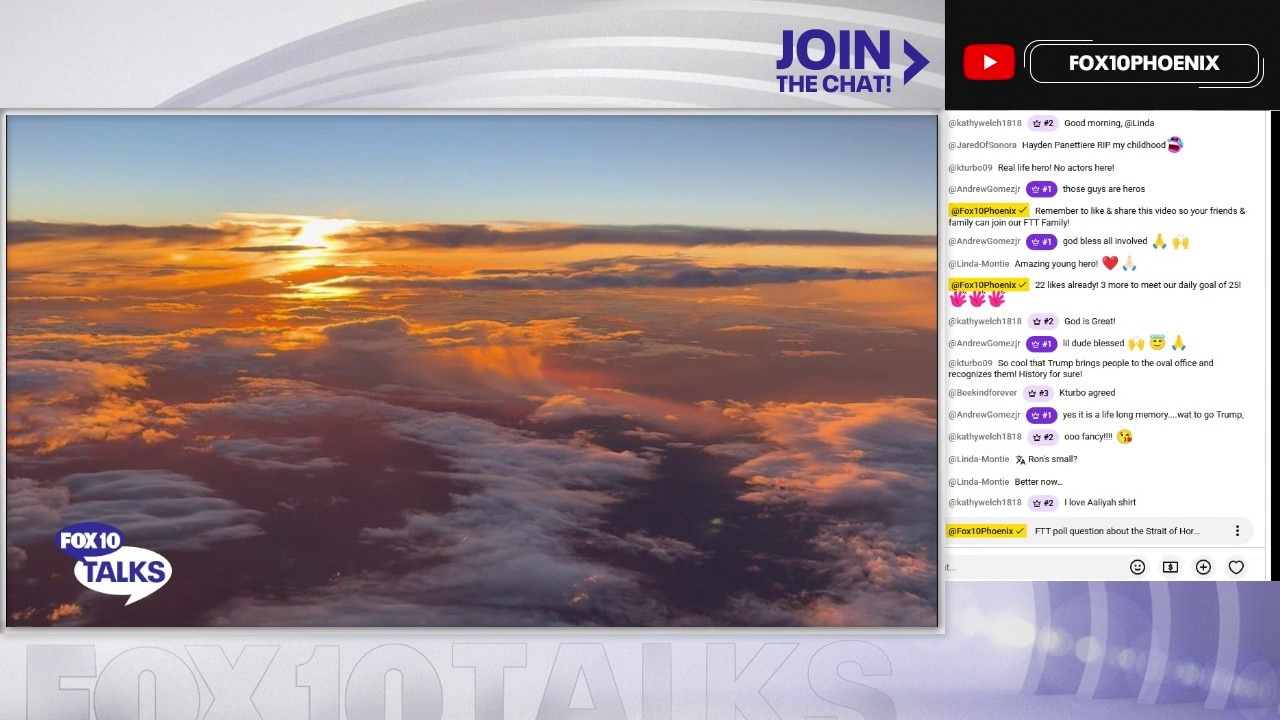This screenshot has width=1280, height=720.
Task: Open the emoji picker in chat bar
Action: coord(1137,567)
